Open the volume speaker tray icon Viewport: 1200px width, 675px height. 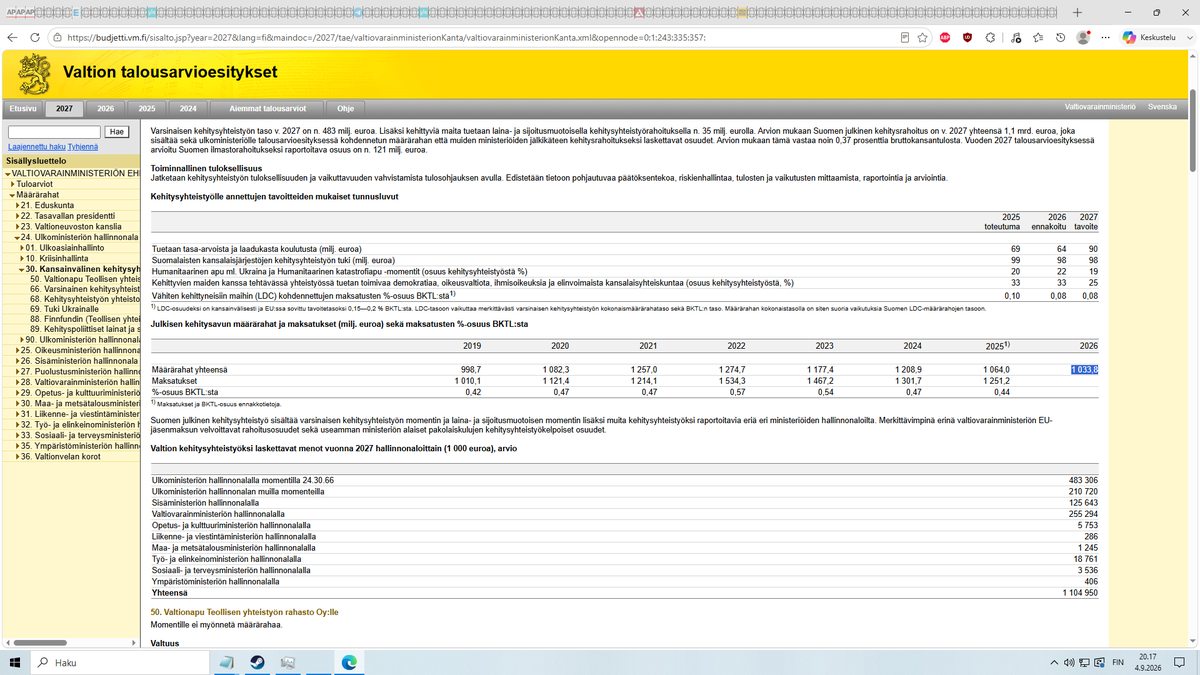click(1069, 663)
